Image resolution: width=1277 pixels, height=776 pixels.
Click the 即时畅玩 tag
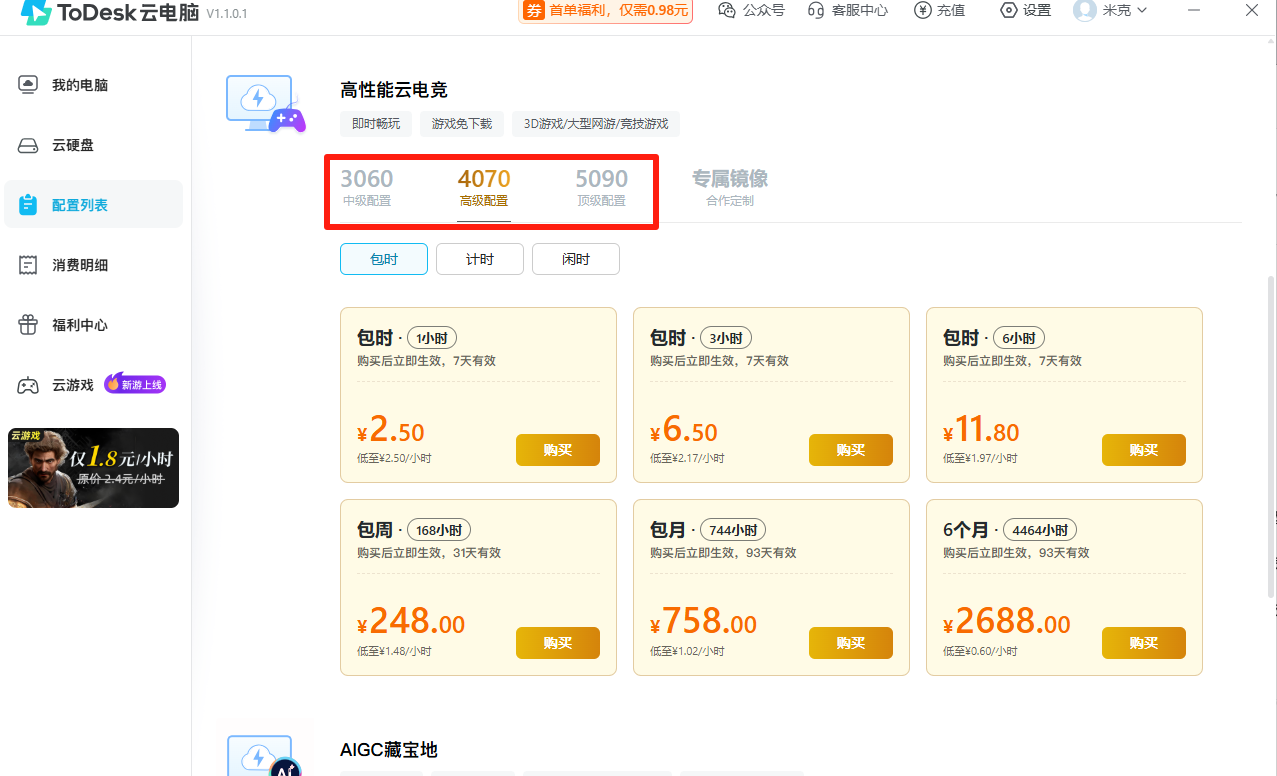(x=376, y=124)
